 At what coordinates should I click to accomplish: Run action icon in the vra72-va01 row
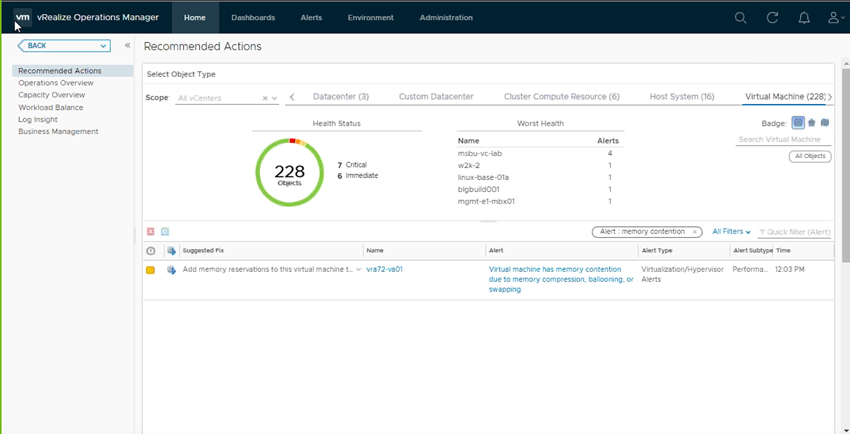click(x=171, y=270)
